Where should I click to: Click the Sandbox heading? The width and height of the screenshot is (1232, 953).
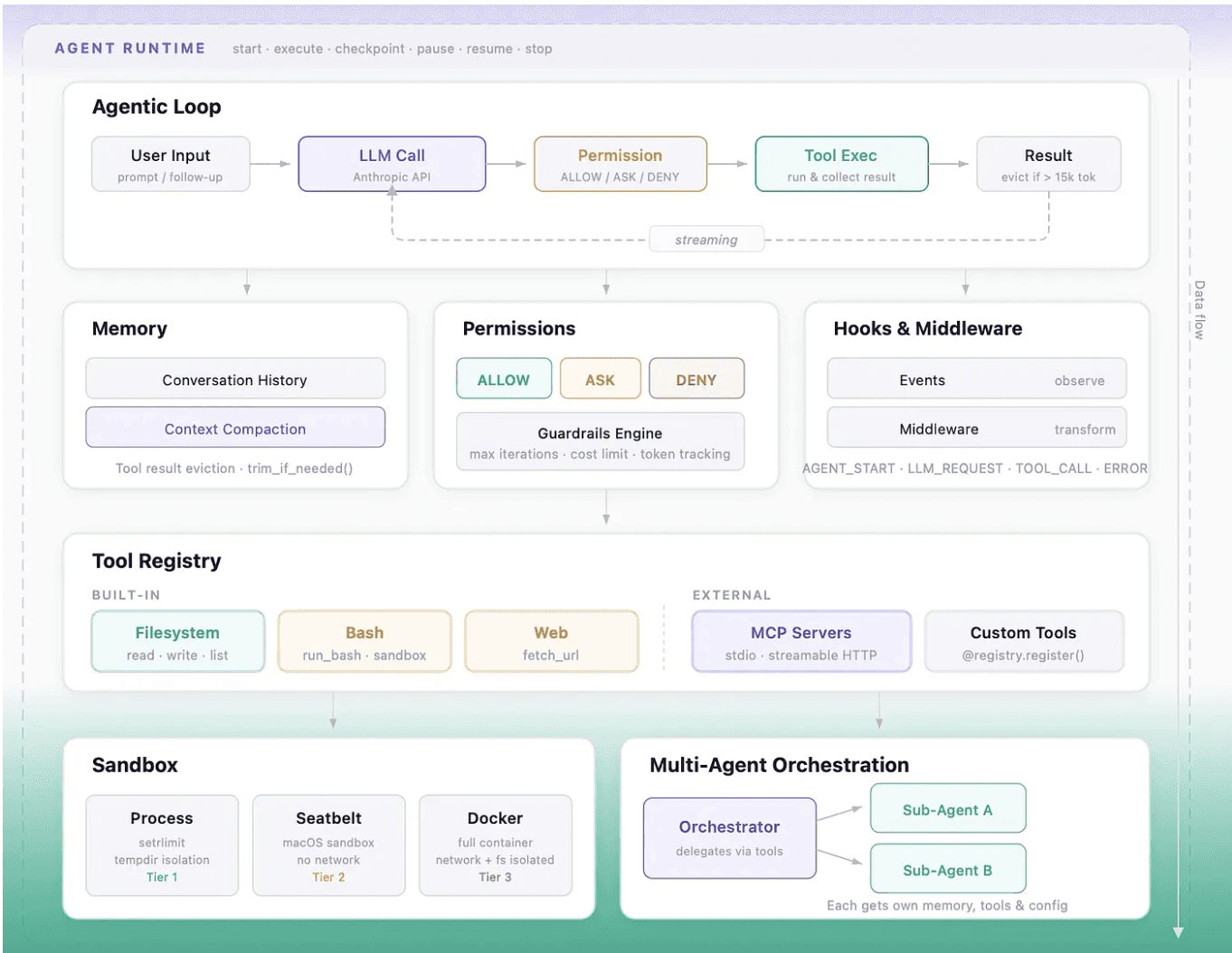[x=135, y=765]
